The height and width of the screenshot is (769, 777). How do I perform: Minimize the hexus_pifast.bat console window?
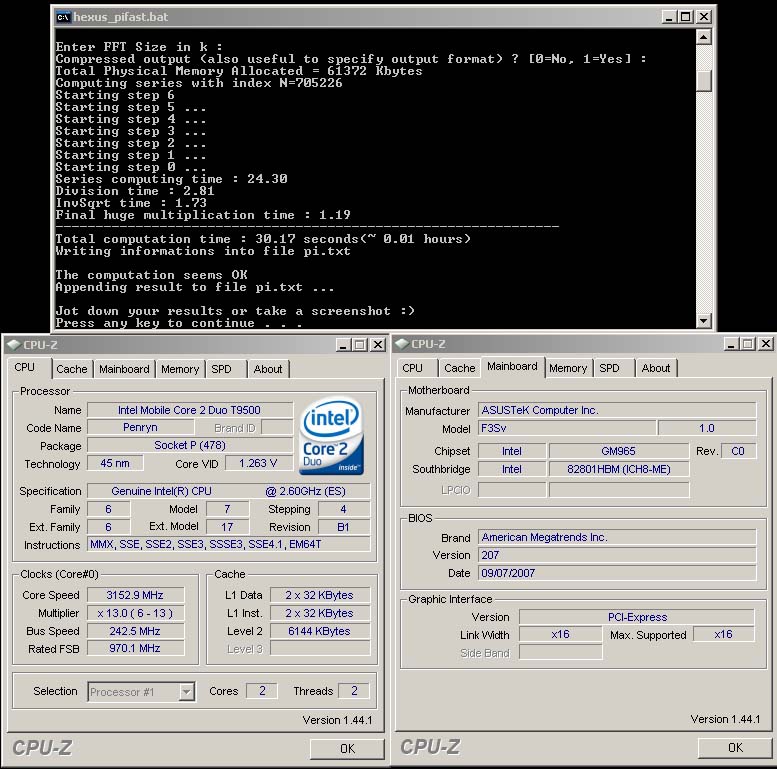point(669,17)
